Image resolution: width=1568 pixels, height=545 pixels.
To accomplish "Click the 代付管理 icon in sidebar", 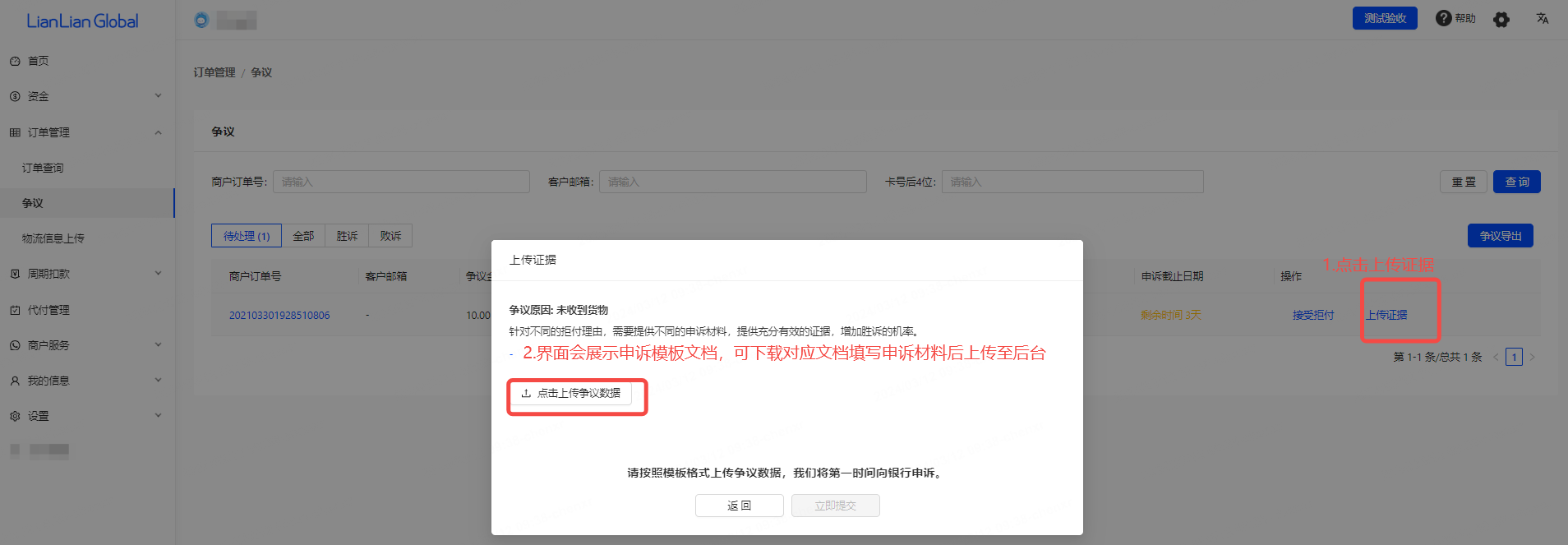I will [15, 310].
